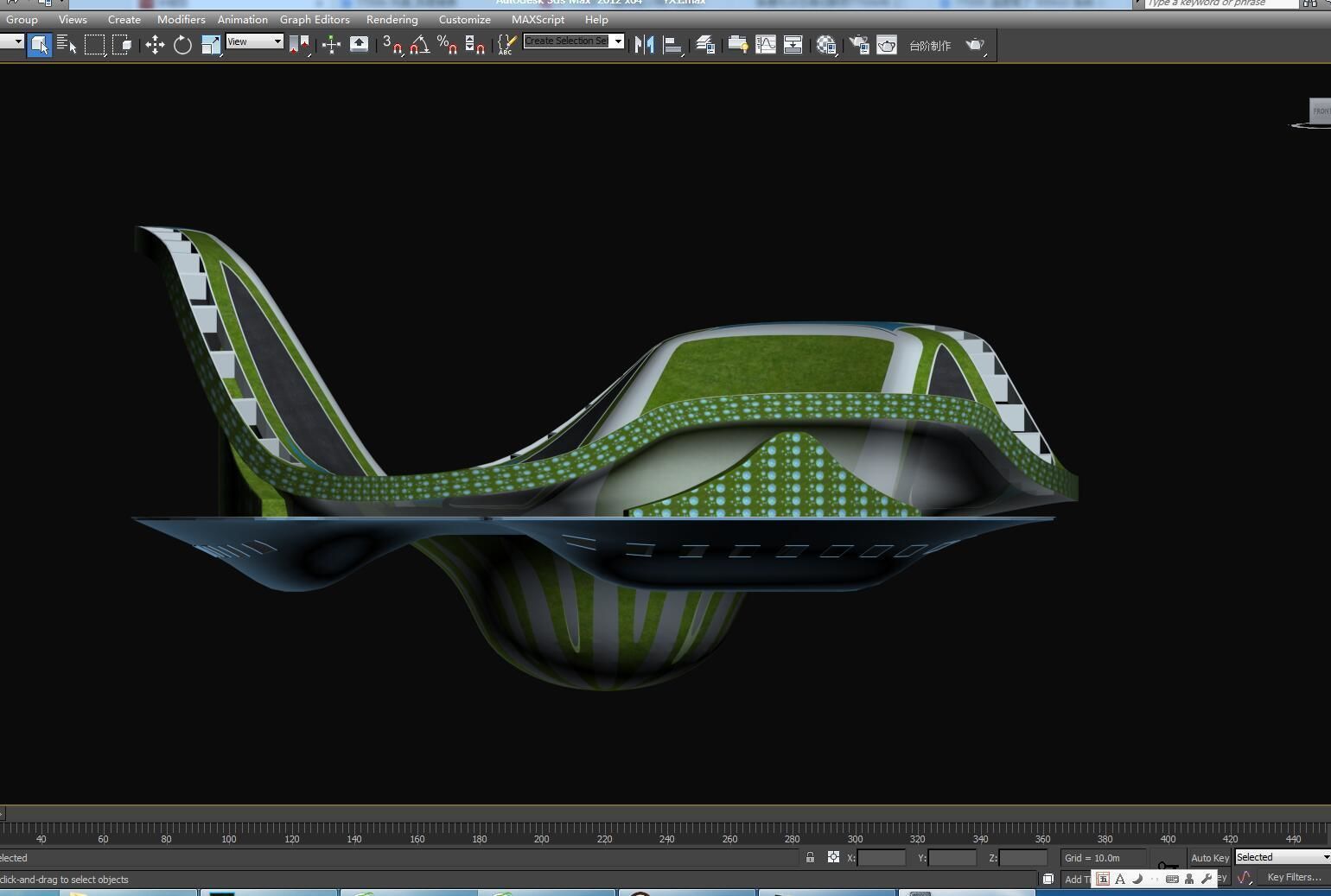
Task: Select the Scale tool
Action: click(x=210, y=45)
